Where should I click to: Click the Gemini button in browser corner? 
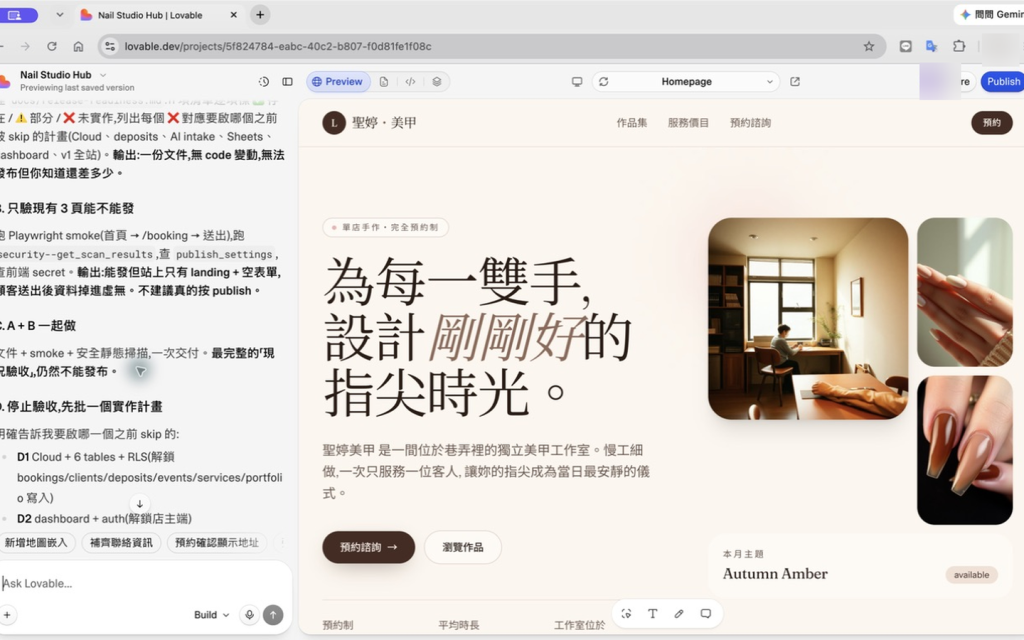click(x=989, y=14)
